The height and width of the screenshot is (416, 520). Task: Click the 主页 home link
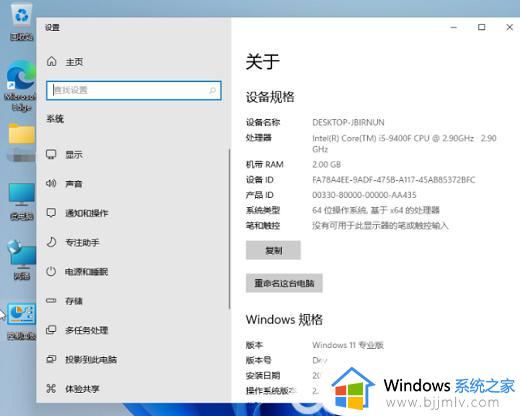click(74, 62)
